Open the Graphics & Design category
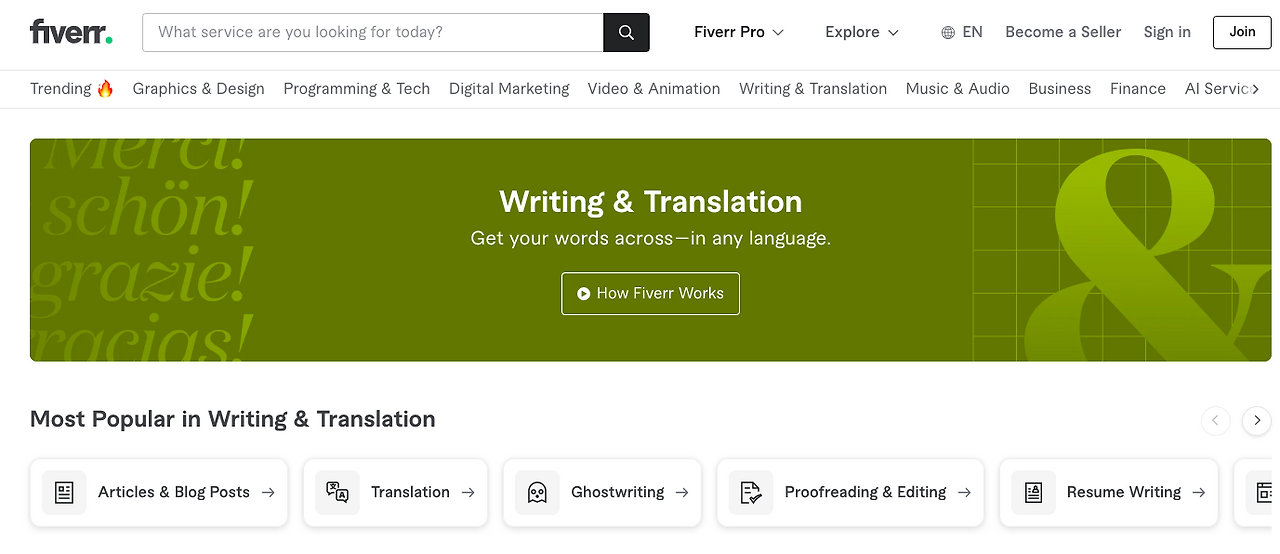The image size is (1280, 554). pyautogui.click(x=199, y=88)
